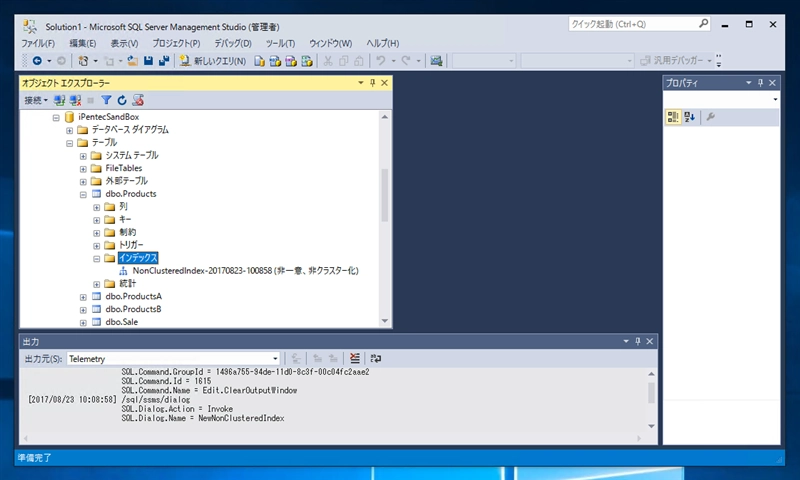Click the Alphabetical sort icon in プロパティ
The image size is (800, 480).
(x=689, y=117)
